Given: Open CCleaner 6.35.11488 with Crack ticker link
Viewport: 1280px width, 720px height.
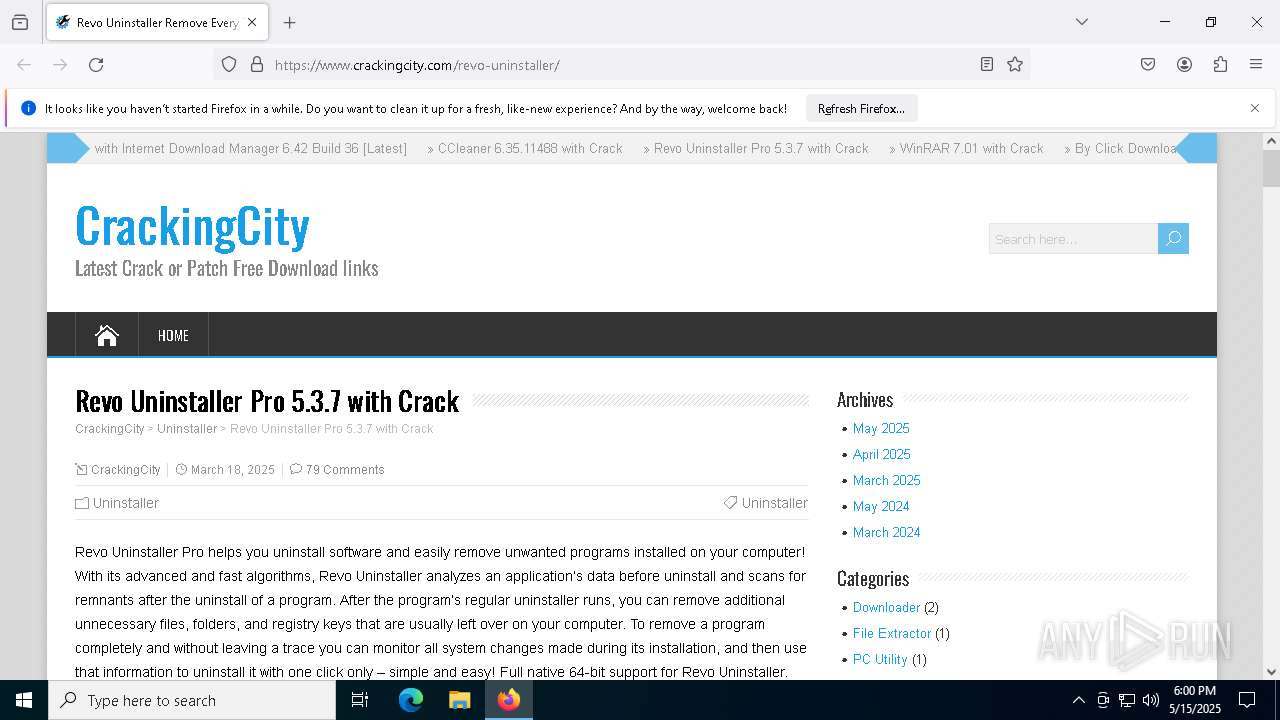Looking at the screenshot, I should pyautogui.click(x=530, y=148).
